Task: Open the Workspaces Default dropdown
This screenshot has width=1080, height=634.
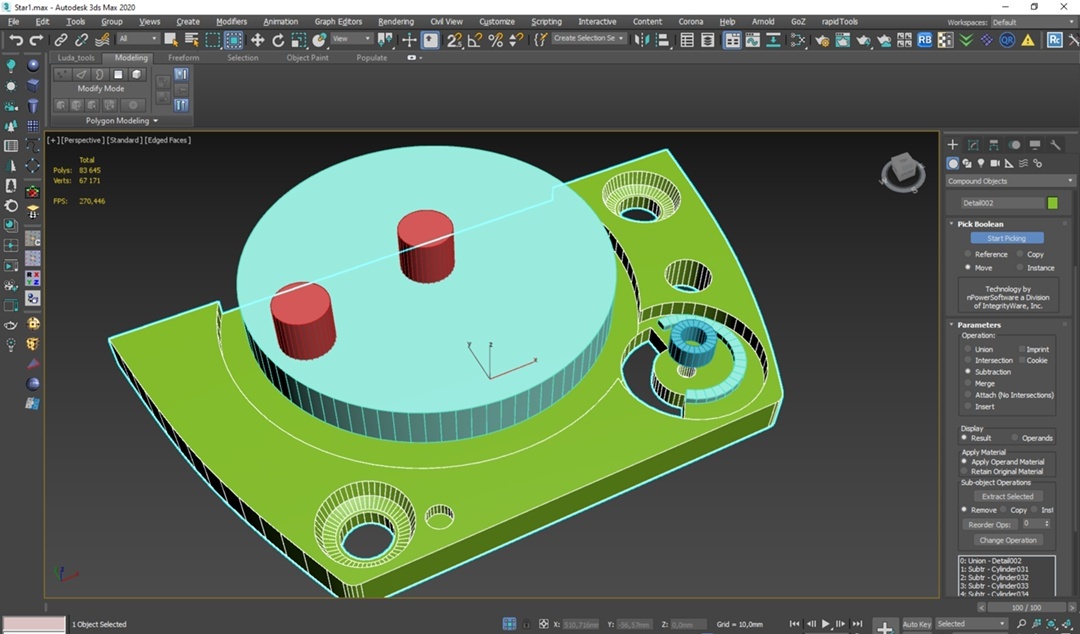Action: pos(1034,22)
